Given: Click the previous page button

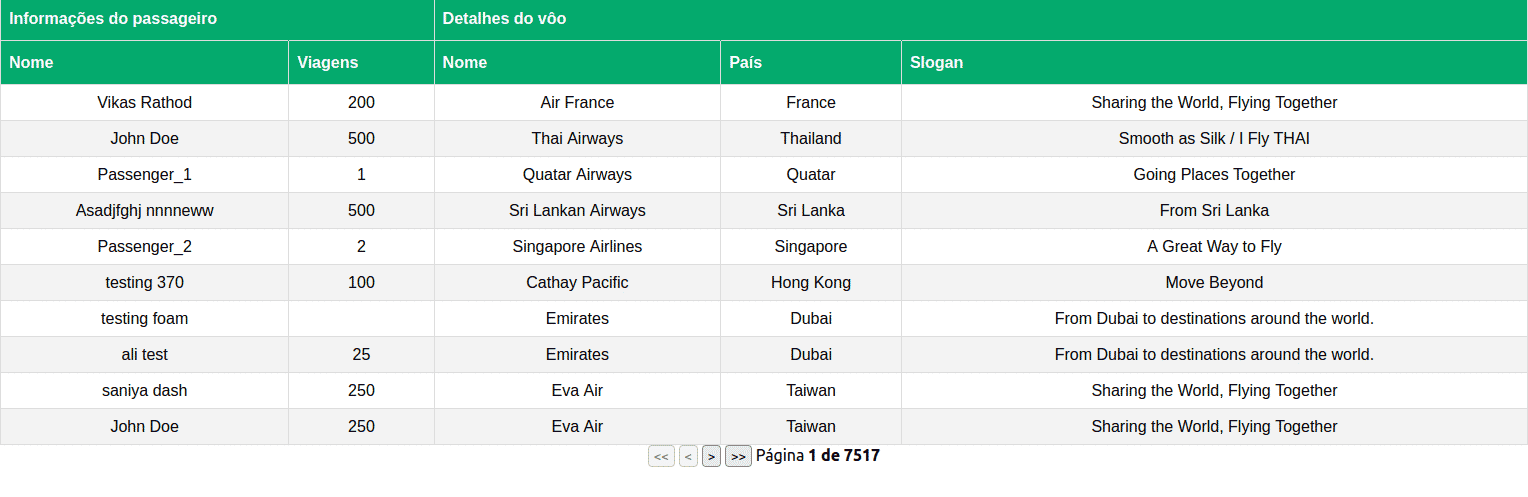Looking at the screenshot, I should tap(688, 457).
